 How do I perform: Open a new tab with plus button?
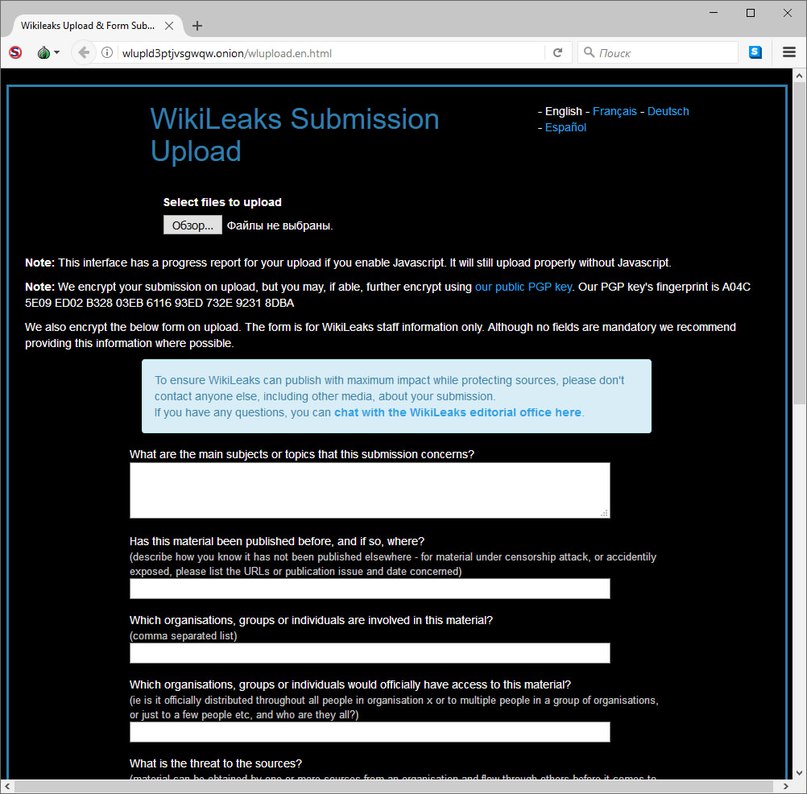point(197,26)
